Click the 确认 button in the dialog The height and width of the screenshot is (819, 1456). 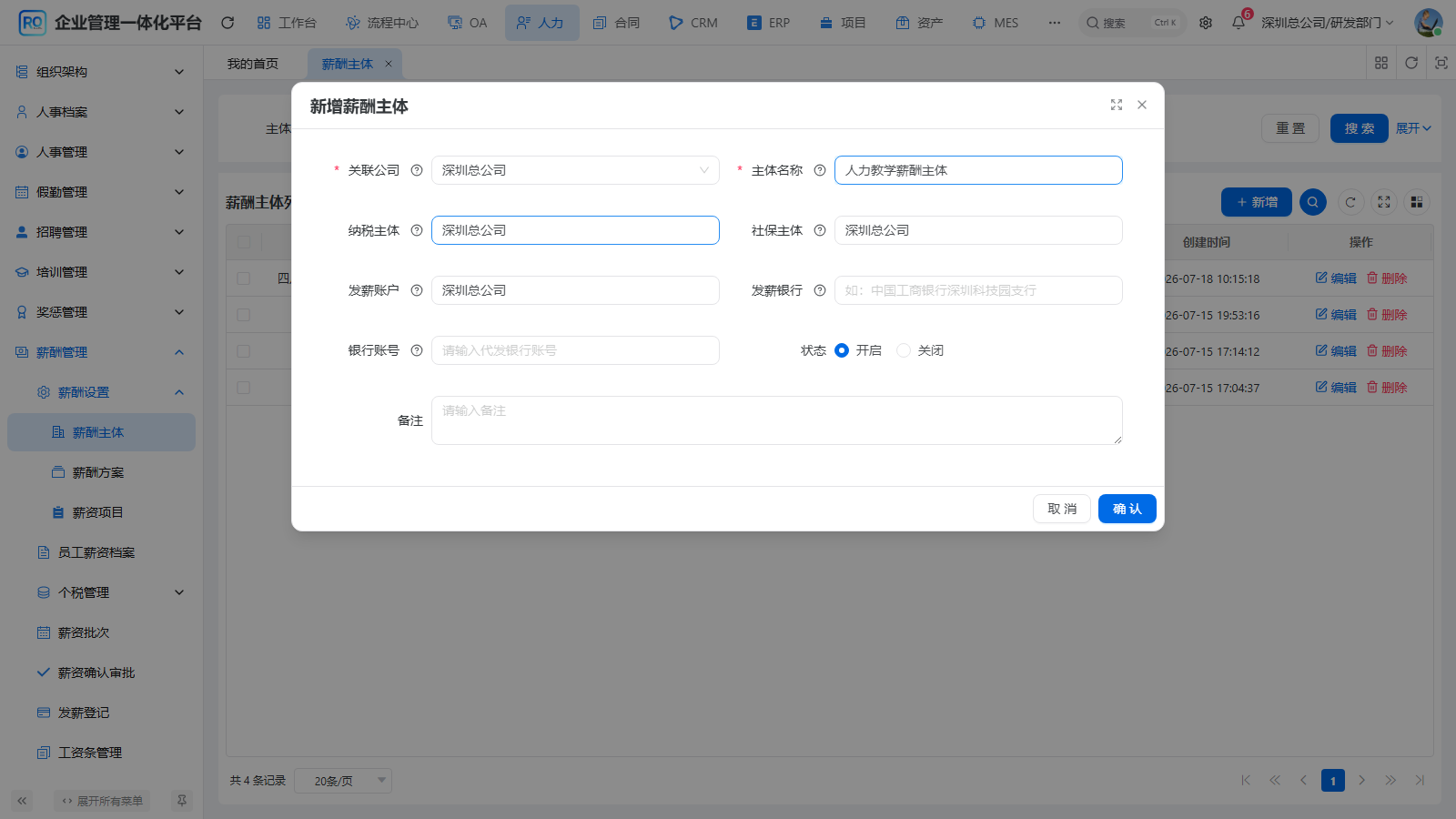coord(1127,509)
